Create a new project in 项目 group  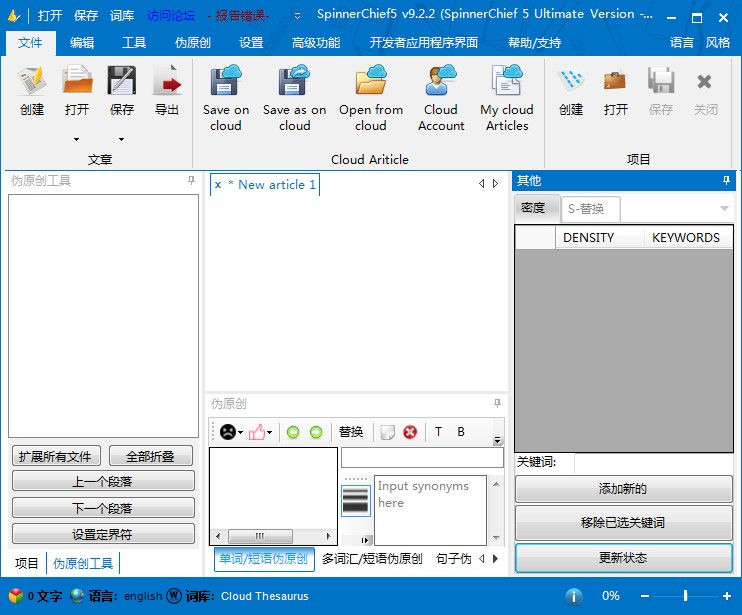(571, 80)
